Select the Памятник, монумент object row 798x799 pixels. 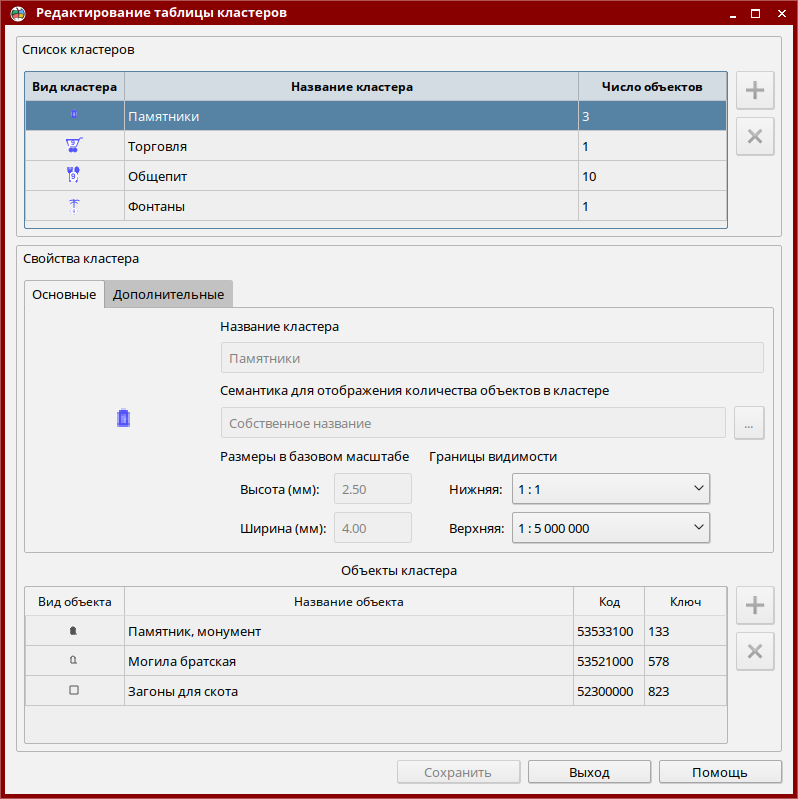(376, 631)
